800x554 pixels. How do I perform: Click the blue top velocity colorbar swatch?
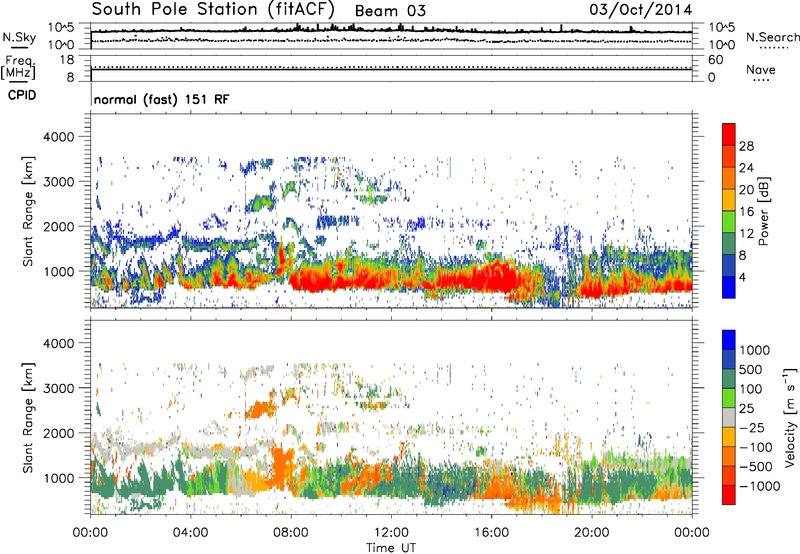[x=729, y=340]
